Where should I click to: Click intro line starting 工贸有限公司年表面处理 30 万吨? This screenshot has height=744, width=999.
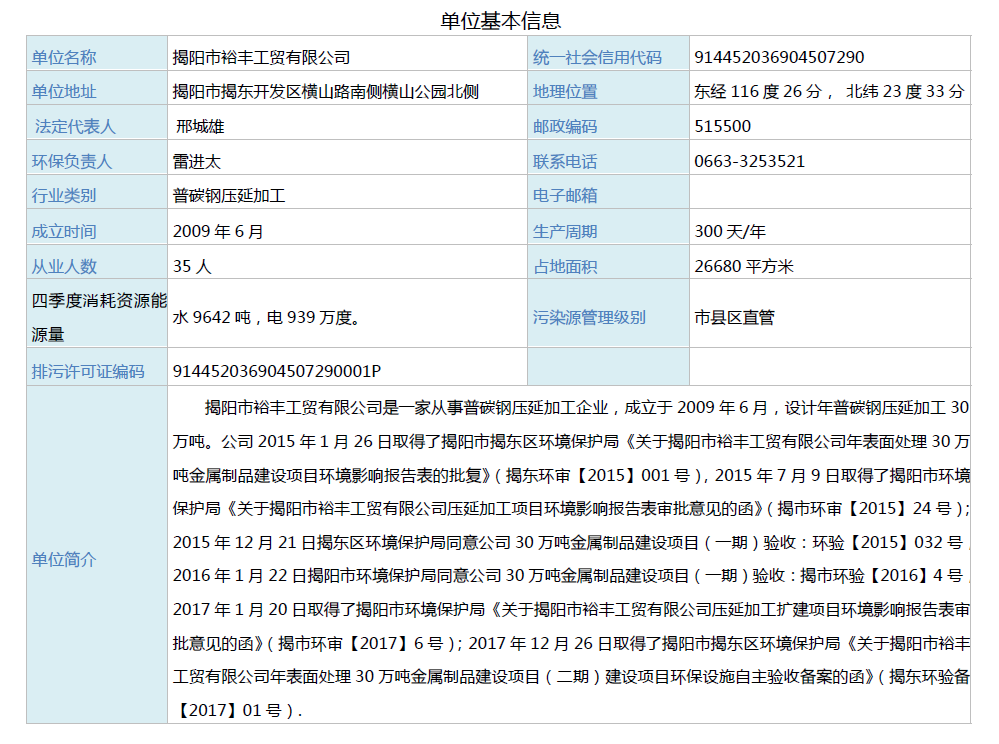[x=571, y=676]
